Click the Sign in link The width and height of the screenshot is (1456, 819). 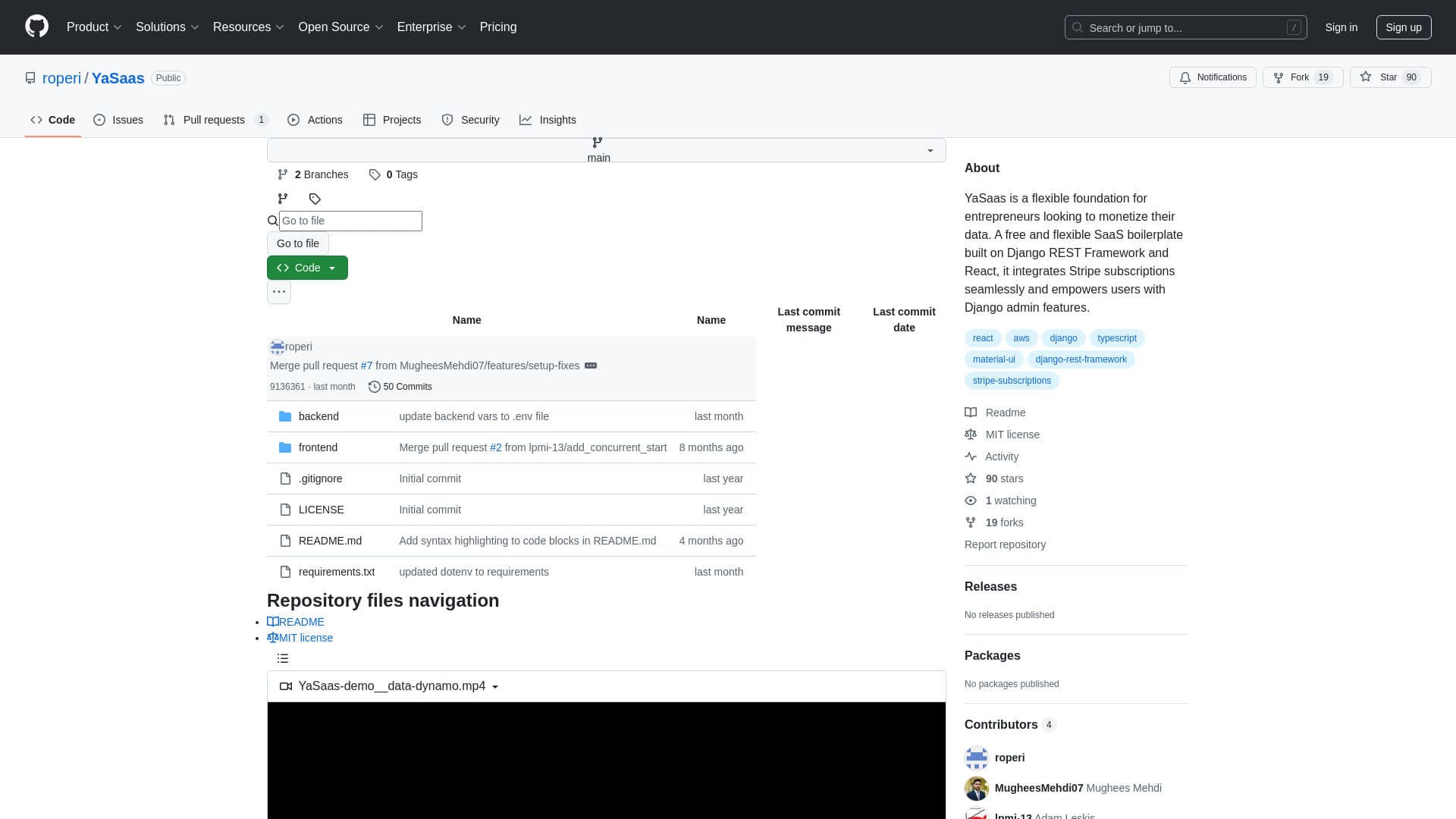point(1341,27)
